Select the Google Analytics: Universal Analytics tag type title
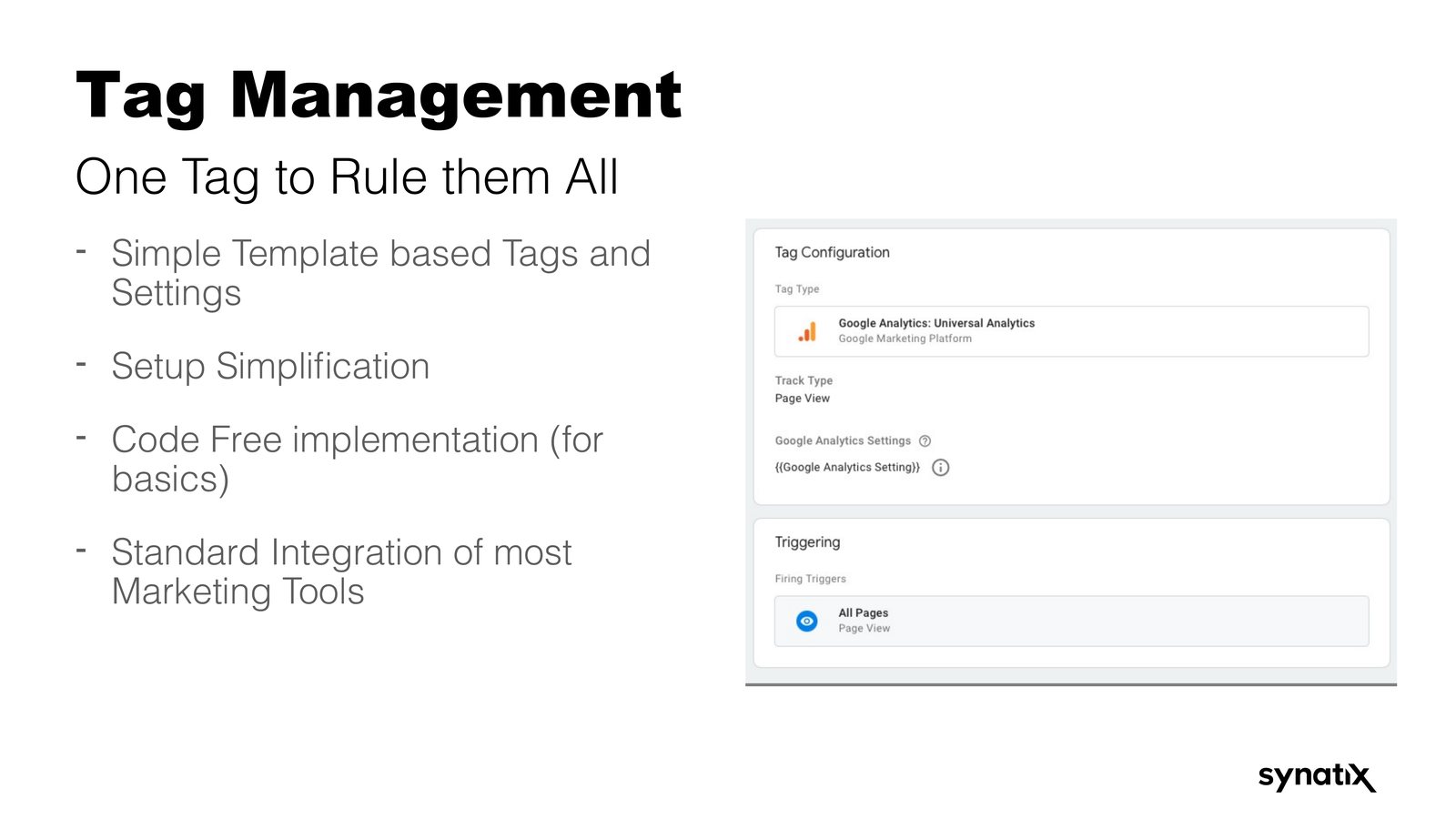The width and height of the screenshot is (1456, 819). [936, 323]
